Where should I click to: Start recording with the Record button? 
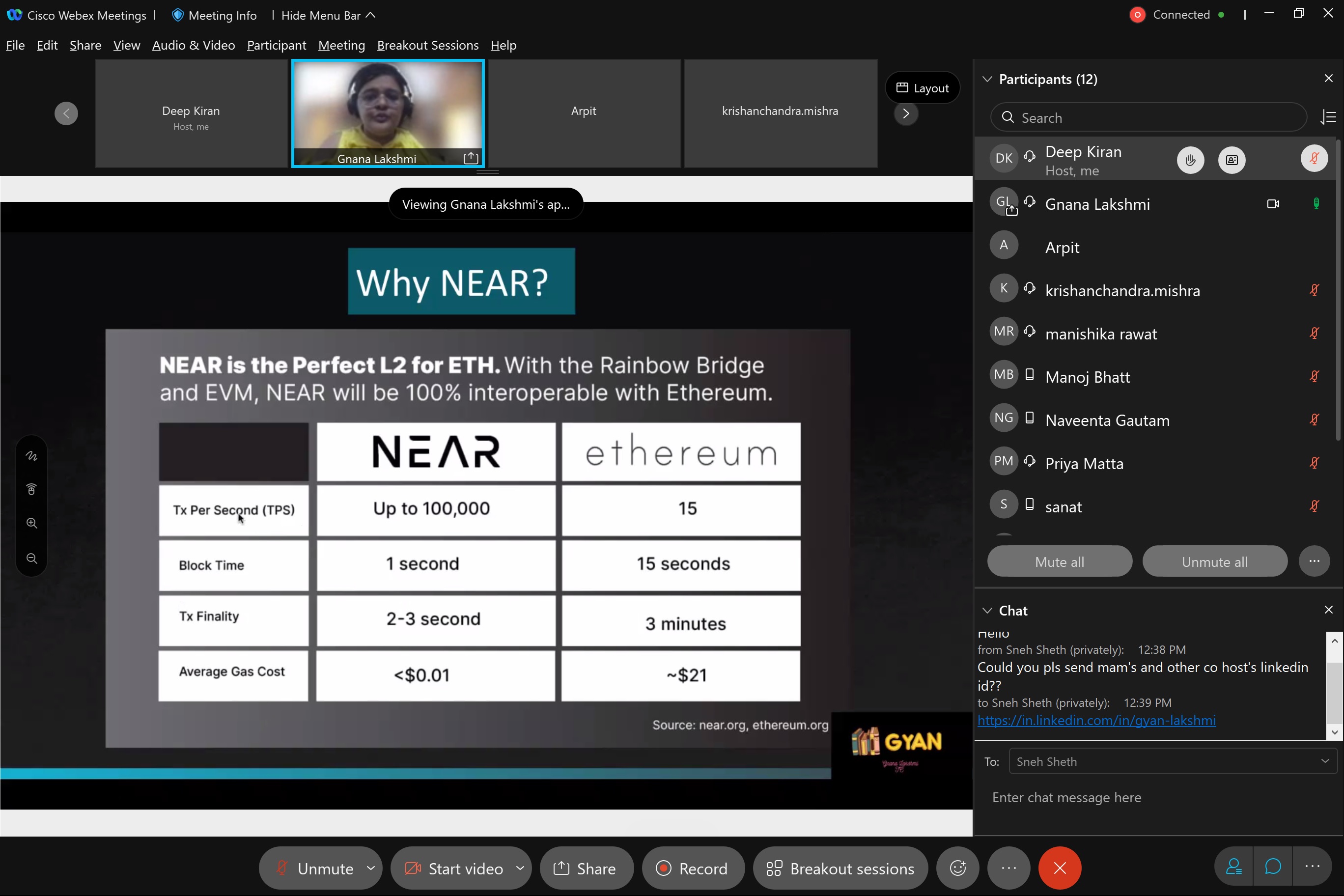[x=693, y=868]
